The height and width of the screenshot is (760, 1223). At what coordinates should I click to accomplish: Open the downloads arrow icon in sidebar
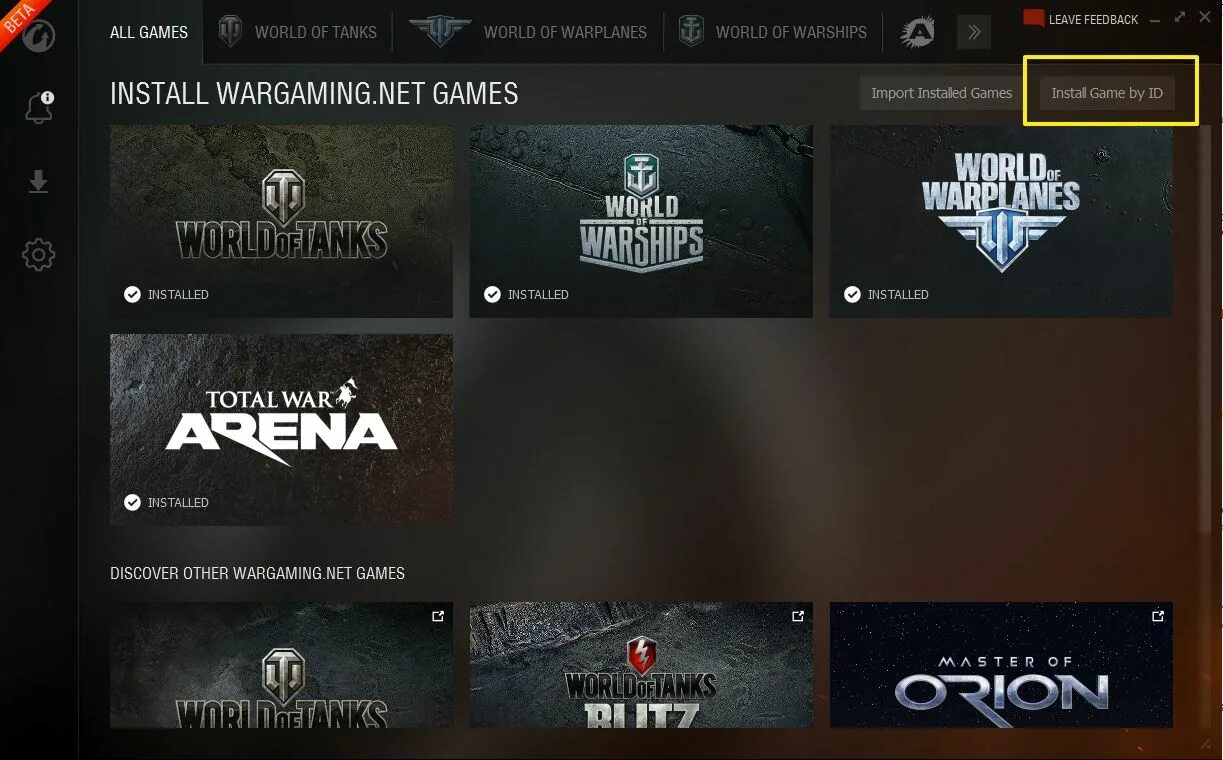coord(38,182)
